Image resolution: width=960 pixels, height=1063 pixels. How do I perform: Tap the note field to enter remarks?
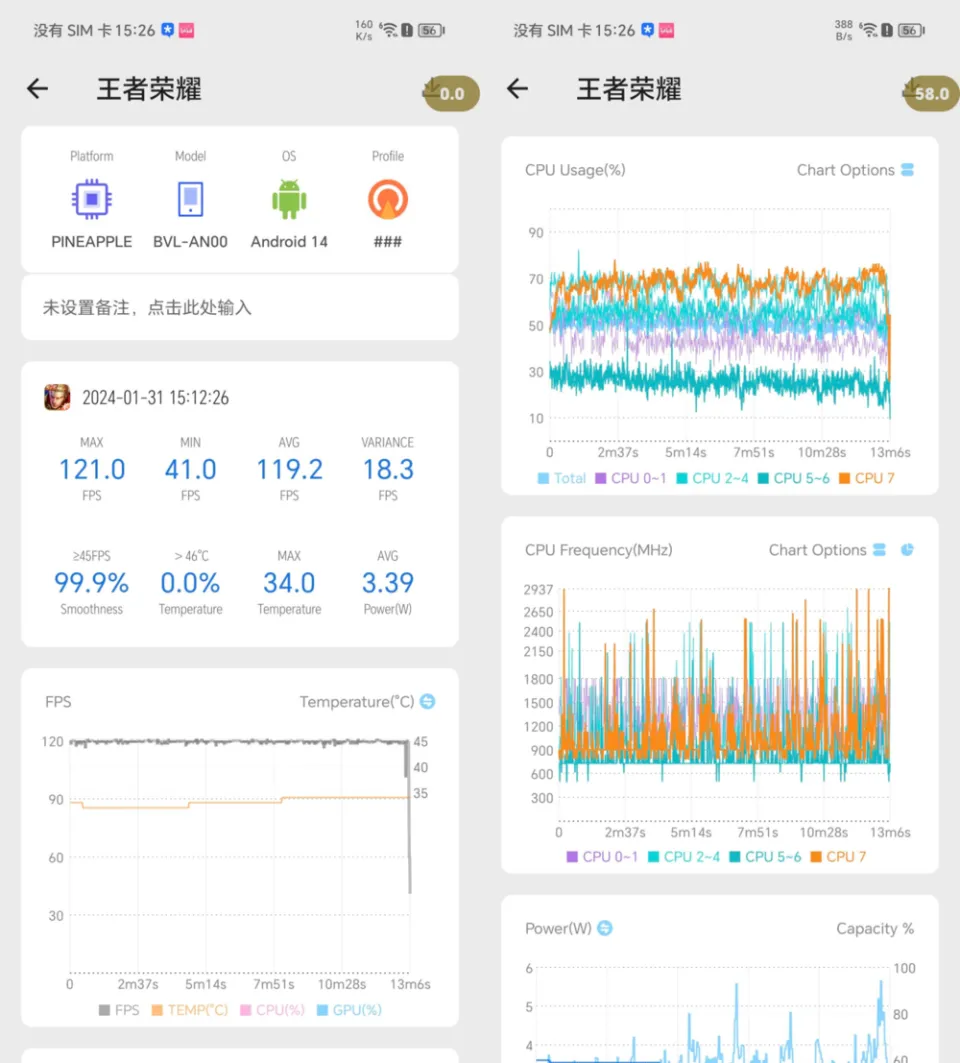[240, 308]
